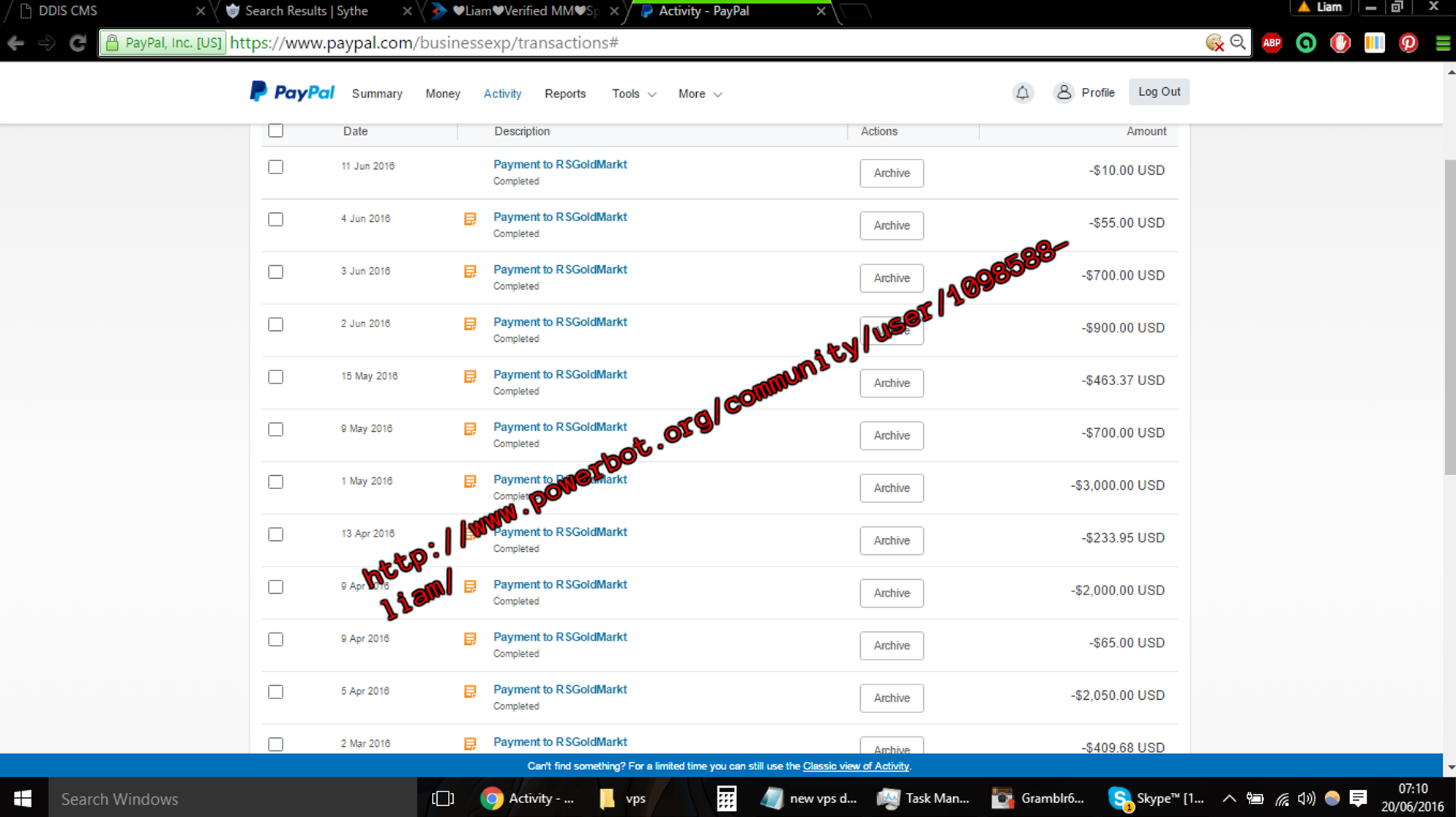Check the 3 Jun 2016 transaction
The width and height of the screenshot is (1456, 817).
pos(276,272)
